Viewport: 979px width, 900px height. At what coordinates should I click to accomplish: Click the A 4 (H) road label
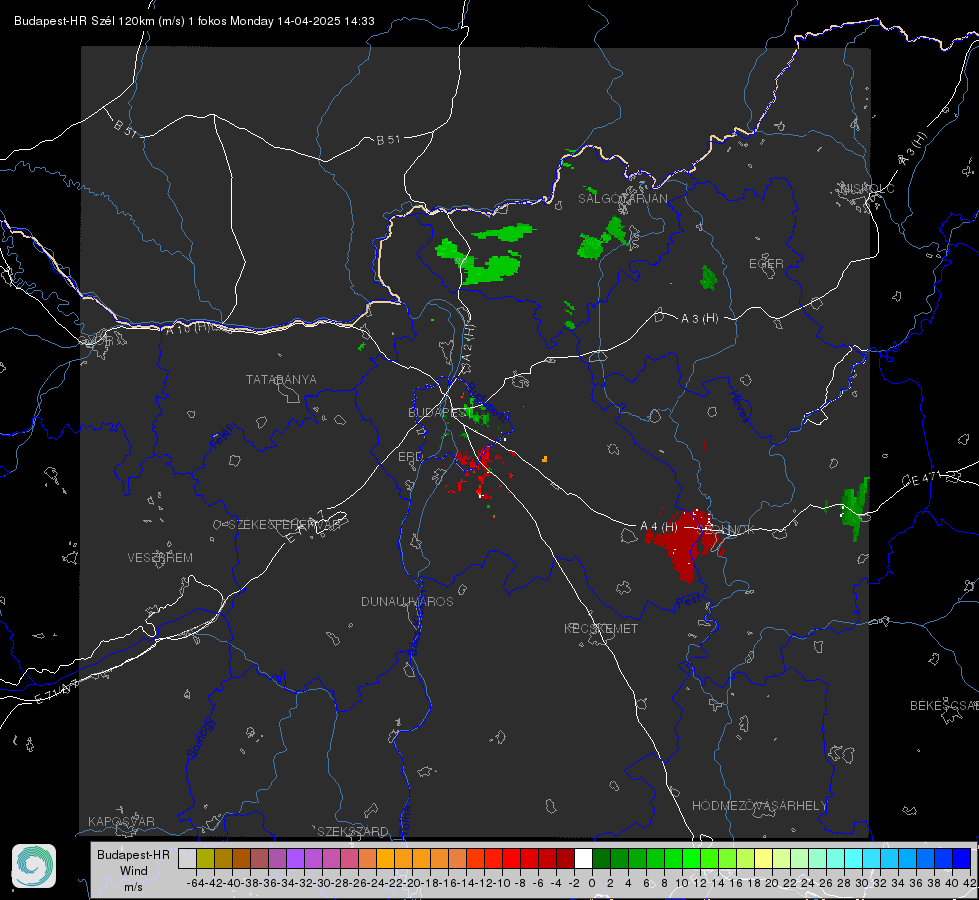(659, 527)
